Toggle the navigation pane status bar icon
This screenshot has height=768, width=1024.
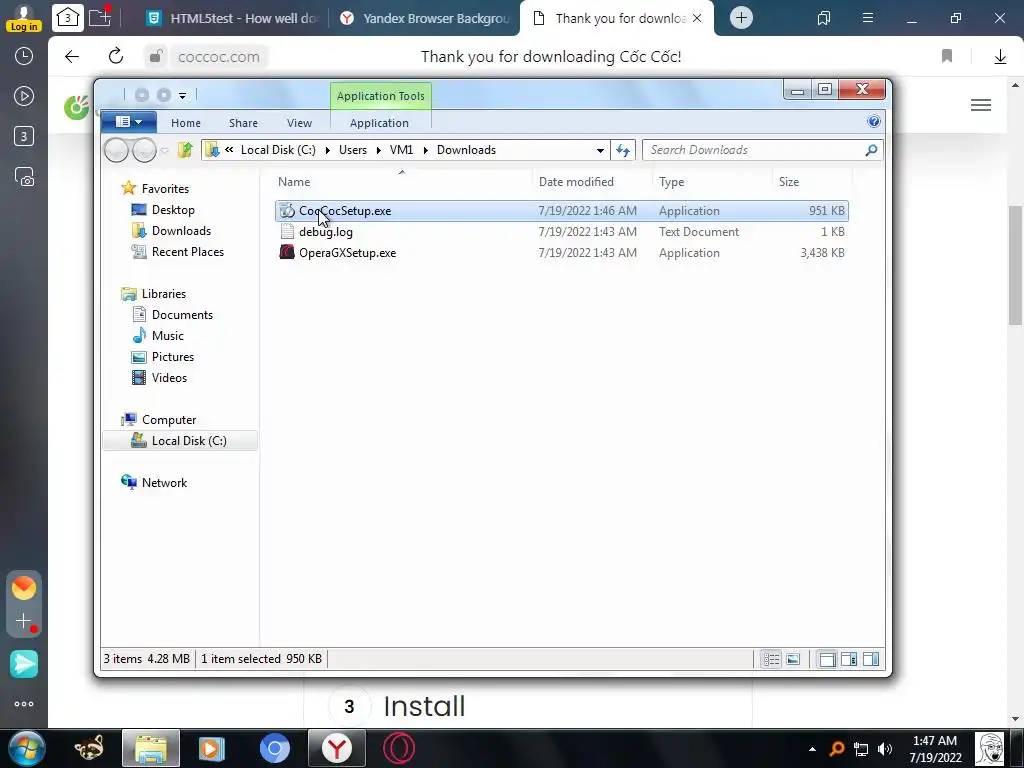827,660
